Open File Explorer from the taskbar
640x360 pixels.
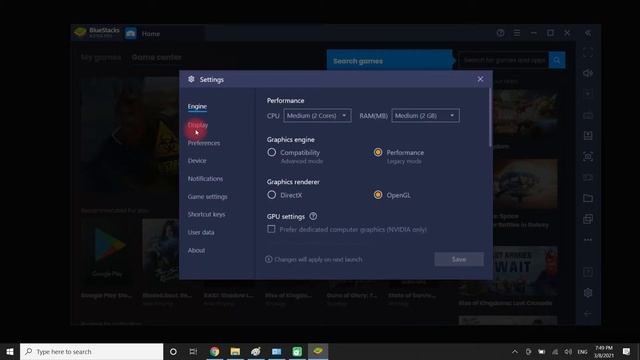click(235, 351)
